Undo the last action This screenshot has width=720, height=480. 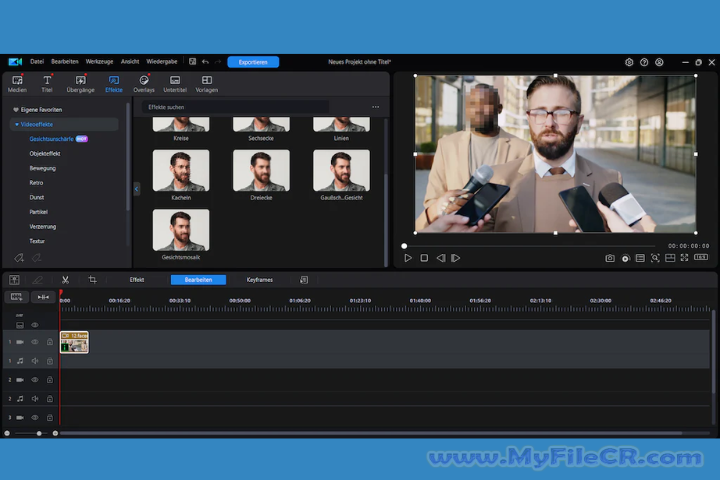pyautogui.click(x=205, y=62)
